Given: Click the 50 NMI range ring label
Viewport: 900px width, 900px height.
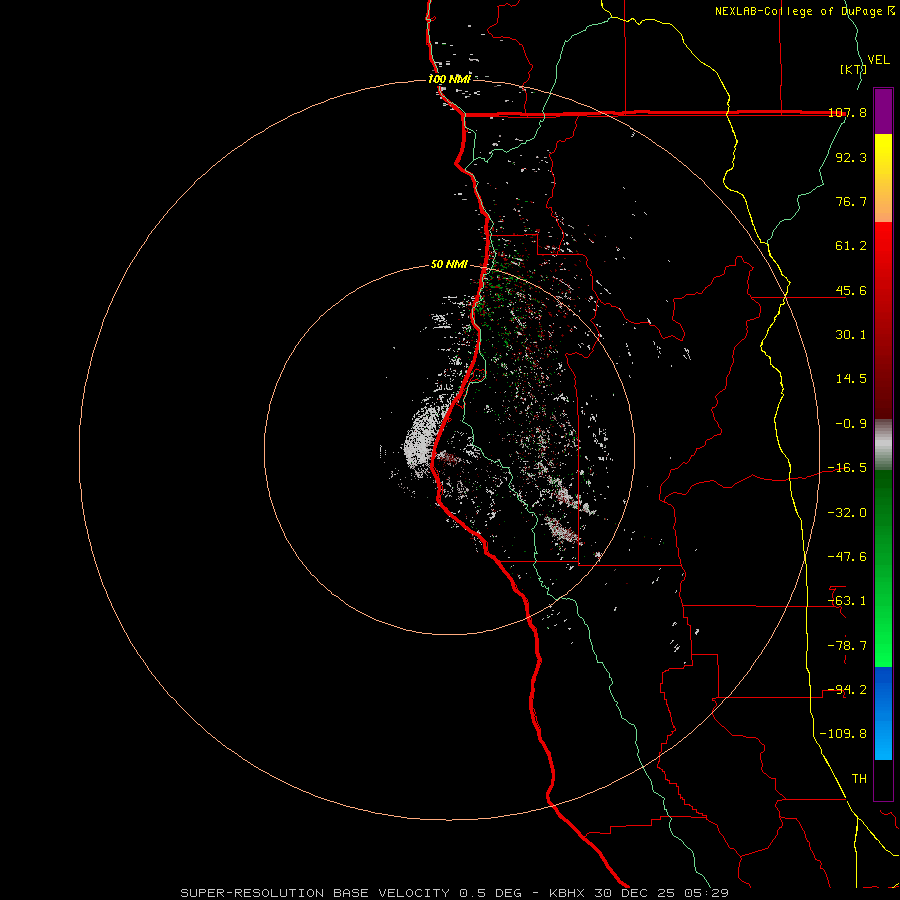Looking at the screenshot, I should [x=449, y=265].
